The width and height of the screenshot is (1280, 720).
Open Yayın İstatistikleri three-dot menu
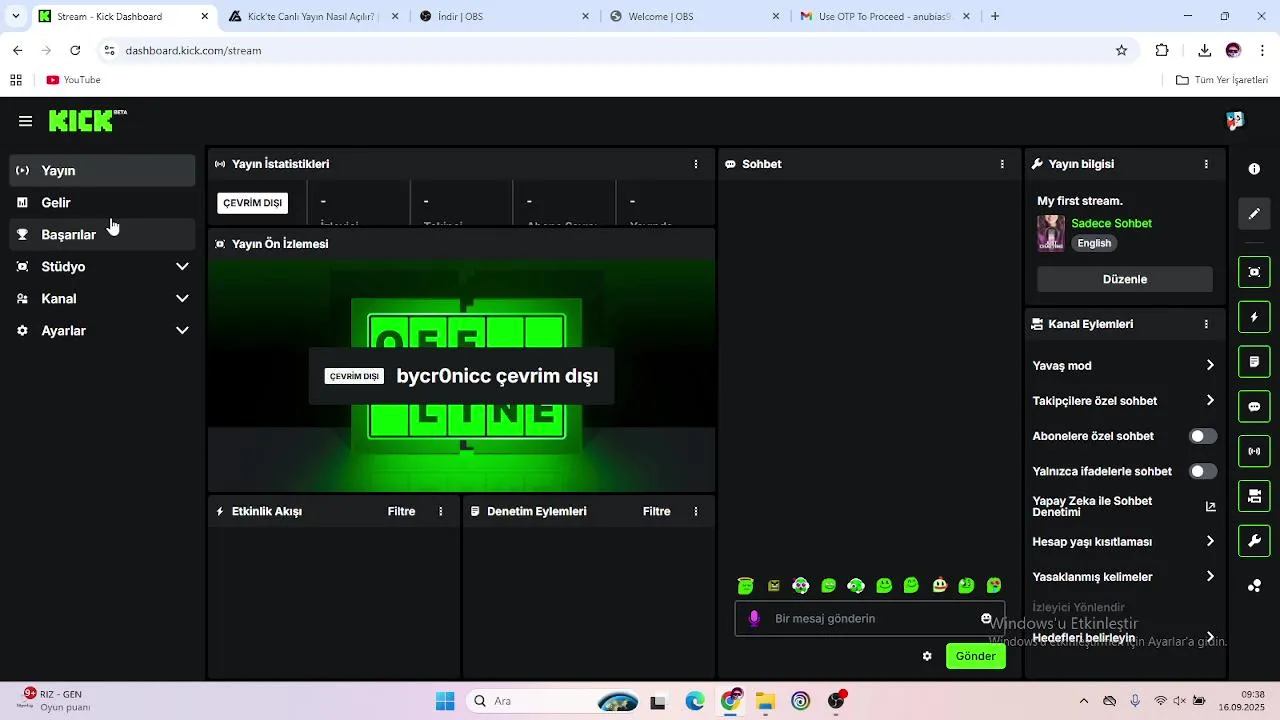point(696,164)
